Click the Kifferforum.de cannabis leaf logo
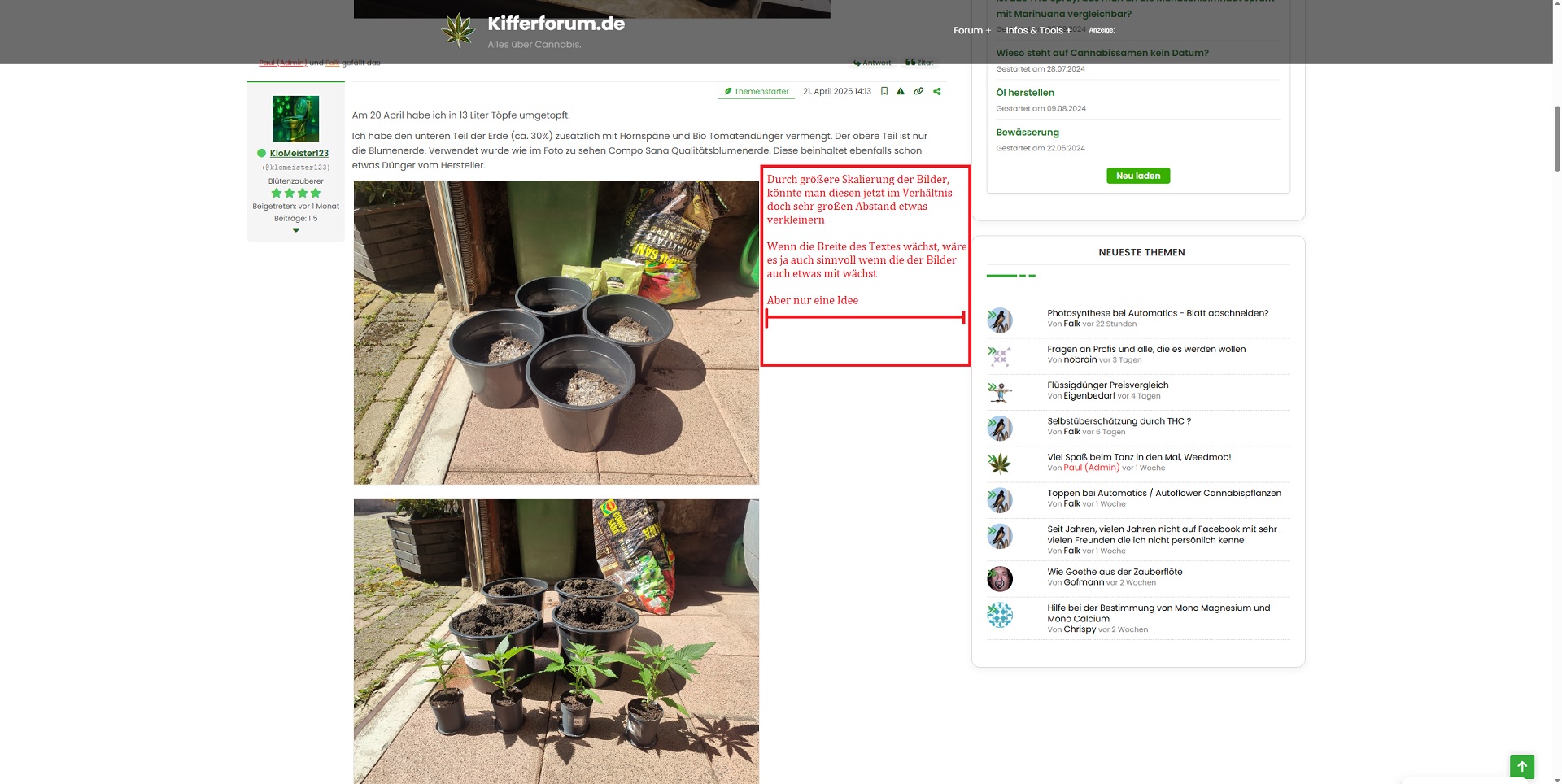The image size is (1562, 784). [458, 30]
